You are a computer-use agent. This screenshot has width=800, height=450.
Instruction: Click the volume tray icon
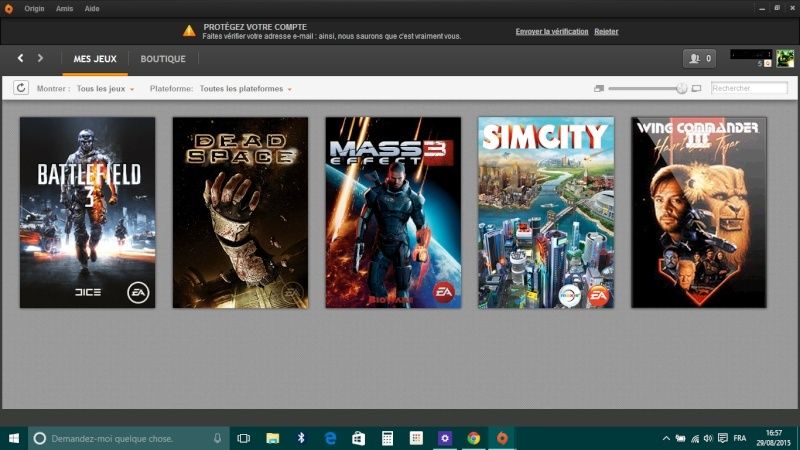click(708, 438)
